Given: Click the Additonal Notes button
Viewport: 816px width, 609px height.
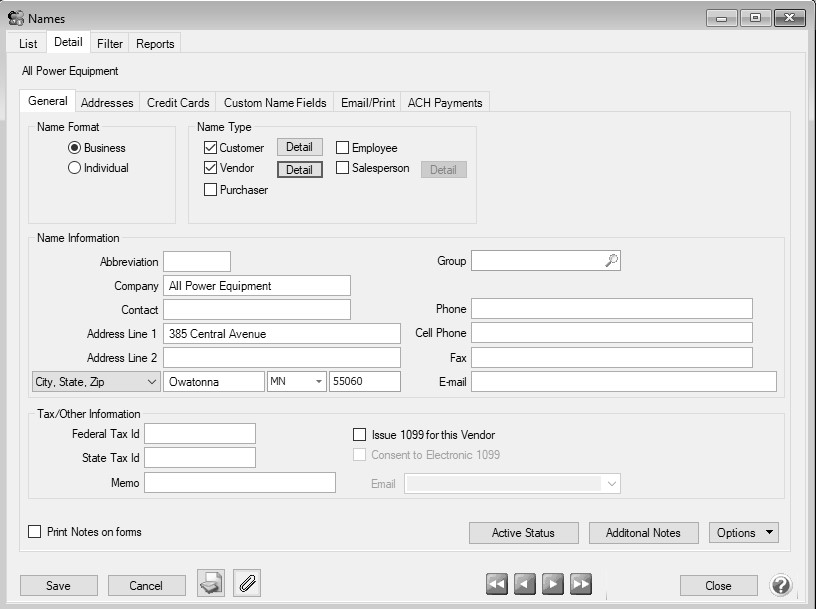Looking at the screenshot, I should pos(643,532).
